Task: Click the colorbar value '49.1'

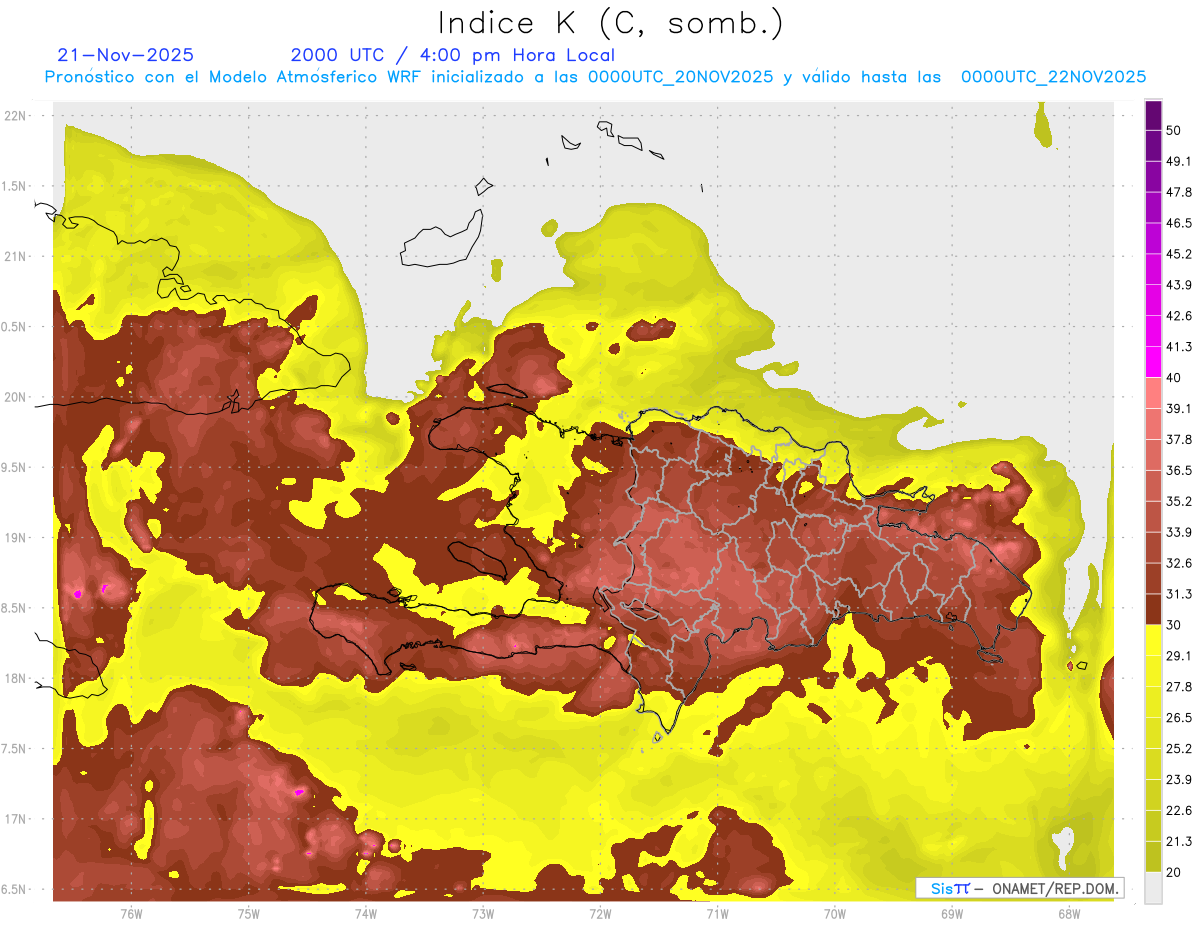Action: point(1179,162)
